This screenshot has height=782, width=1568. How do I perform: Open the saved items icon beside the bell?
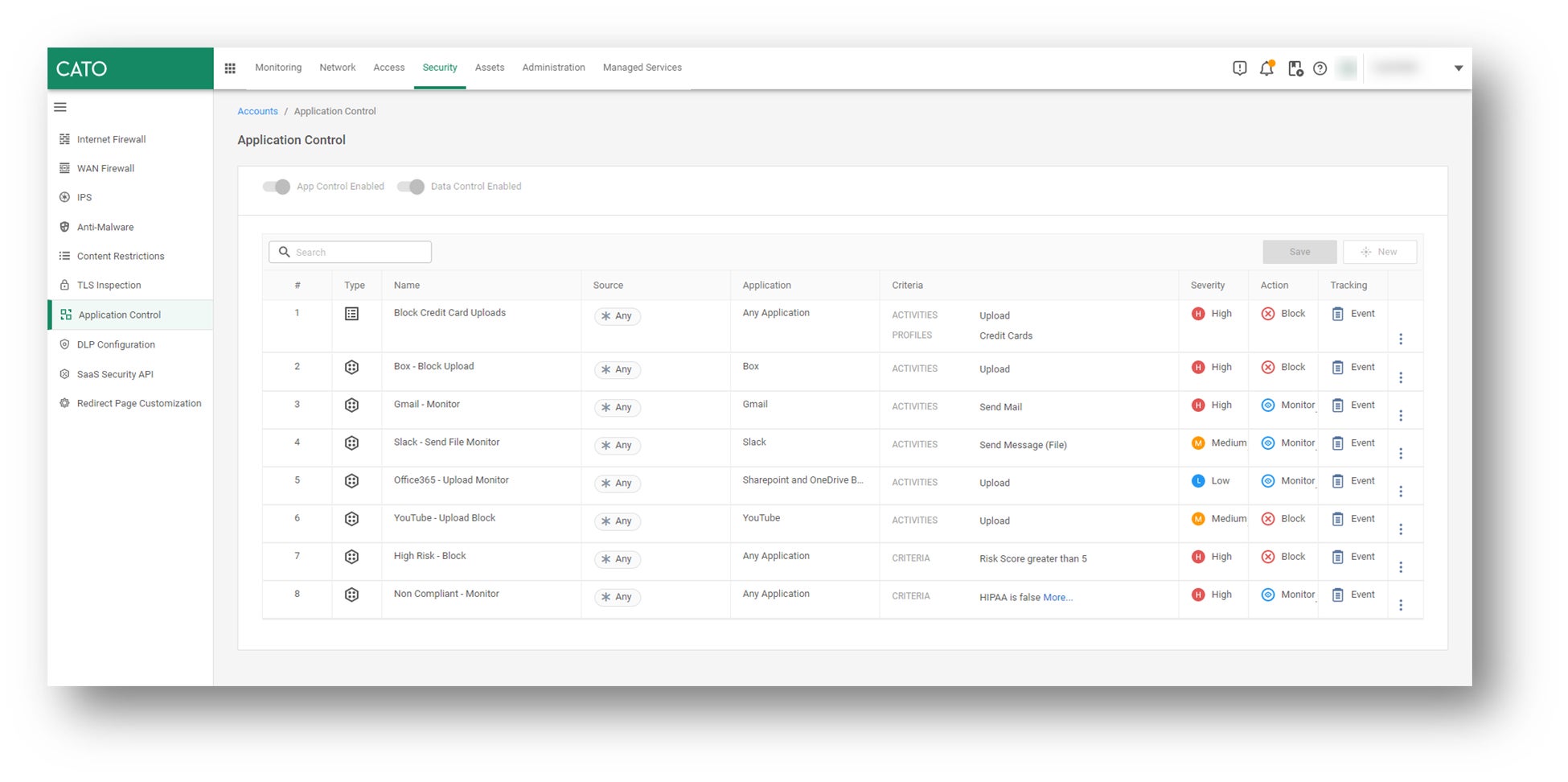[x=1295, y=68]
